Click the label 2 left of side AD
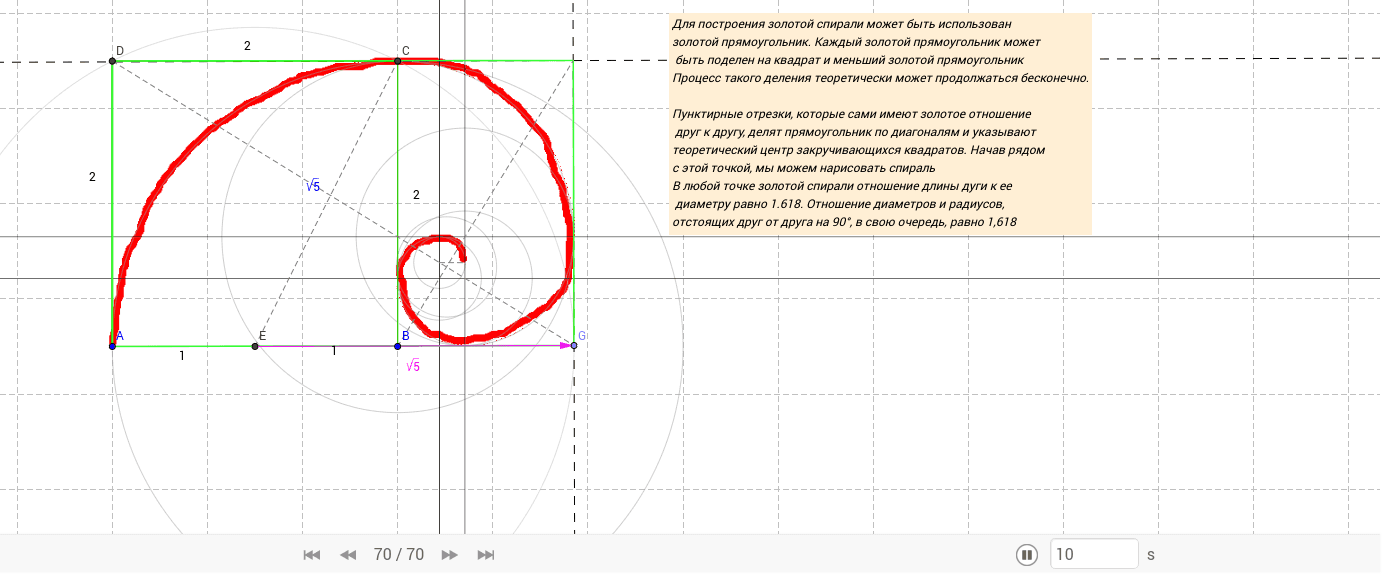The image size is (1382, 574). tap(92, 177)
